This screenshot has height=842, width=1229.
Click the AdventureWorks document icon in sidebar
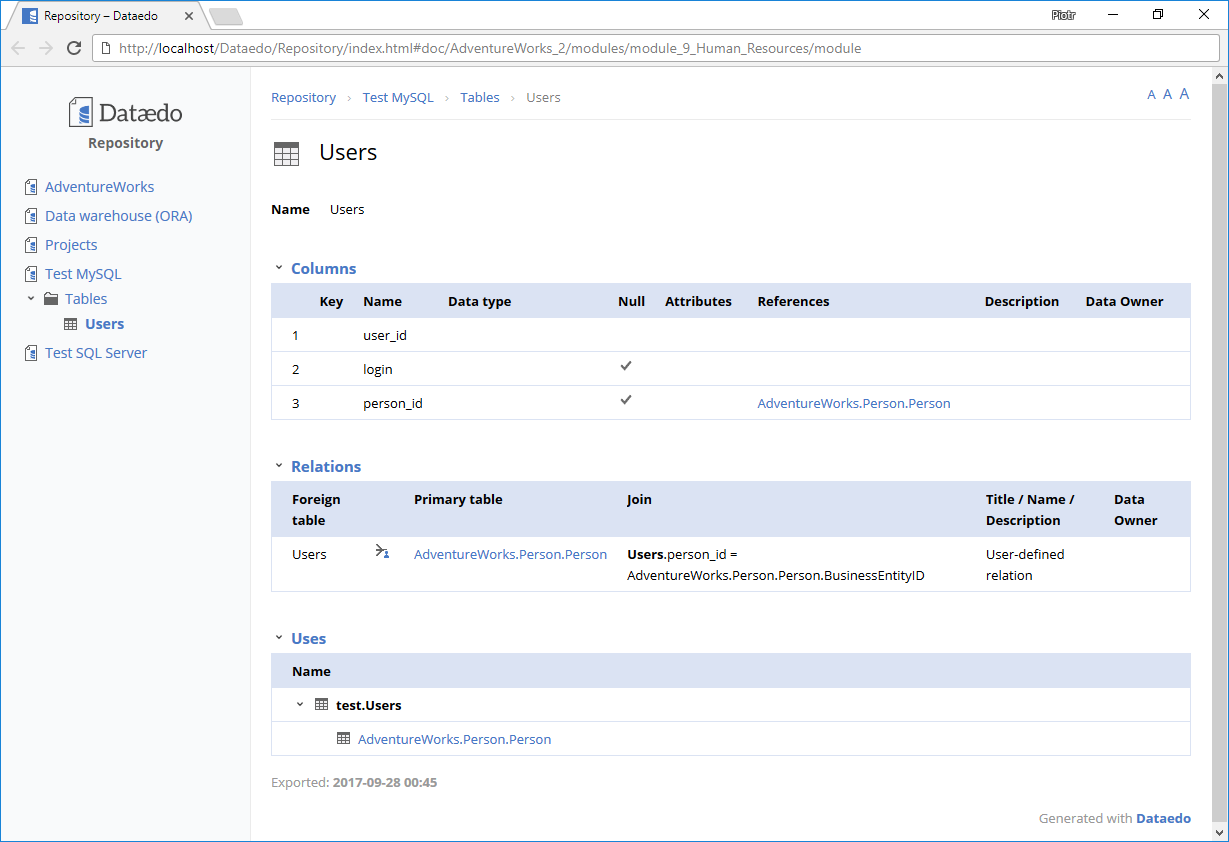pyautogui.click(x=31, y=187)
